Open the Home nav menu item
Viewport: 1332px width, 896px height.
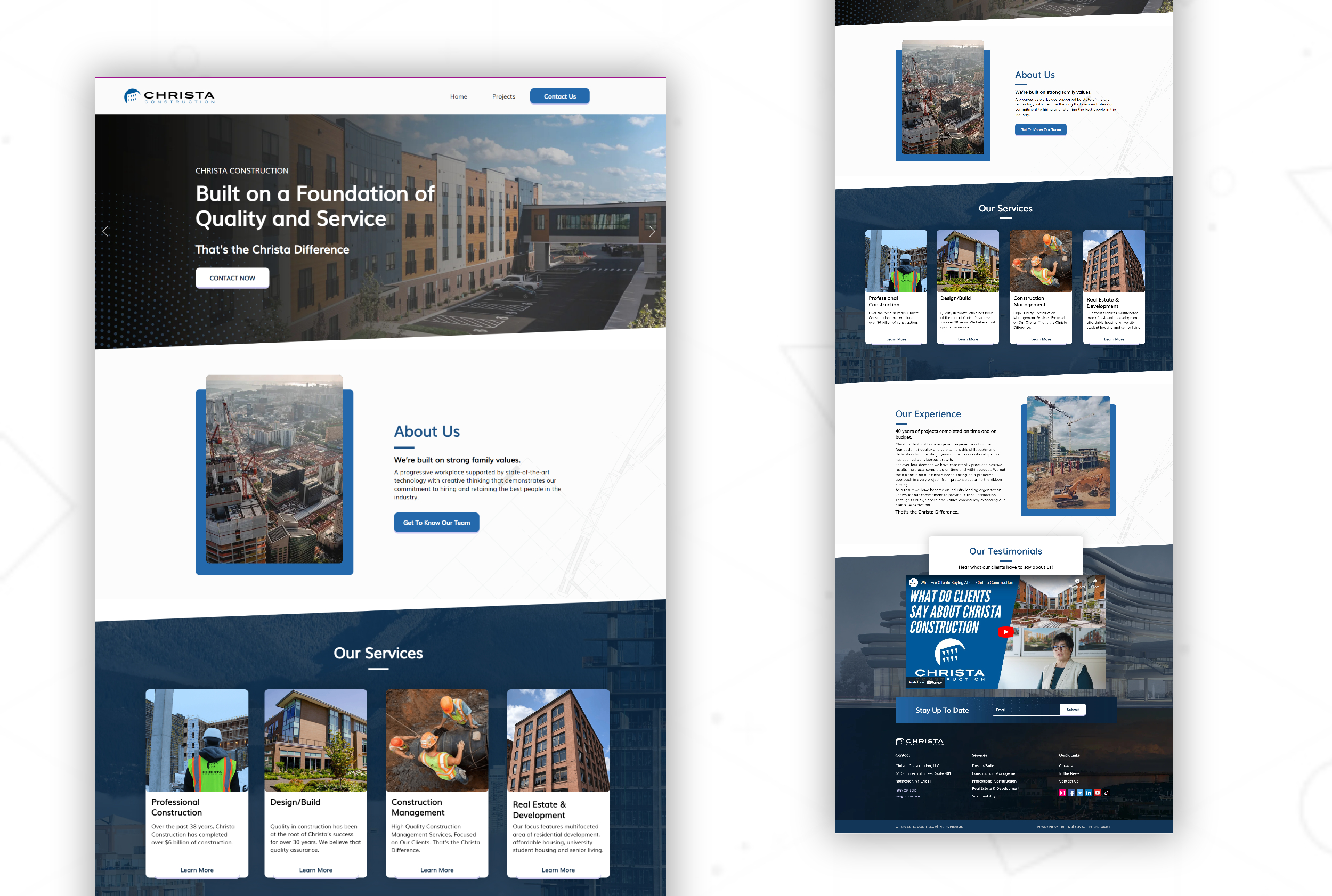458,96
